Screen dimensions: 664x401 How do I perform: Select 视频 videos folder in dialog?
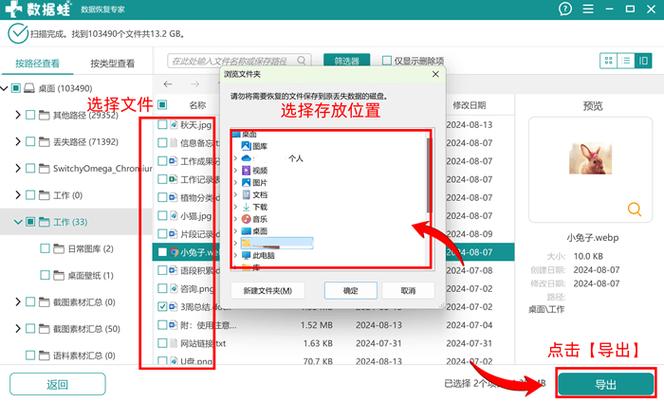255,170
